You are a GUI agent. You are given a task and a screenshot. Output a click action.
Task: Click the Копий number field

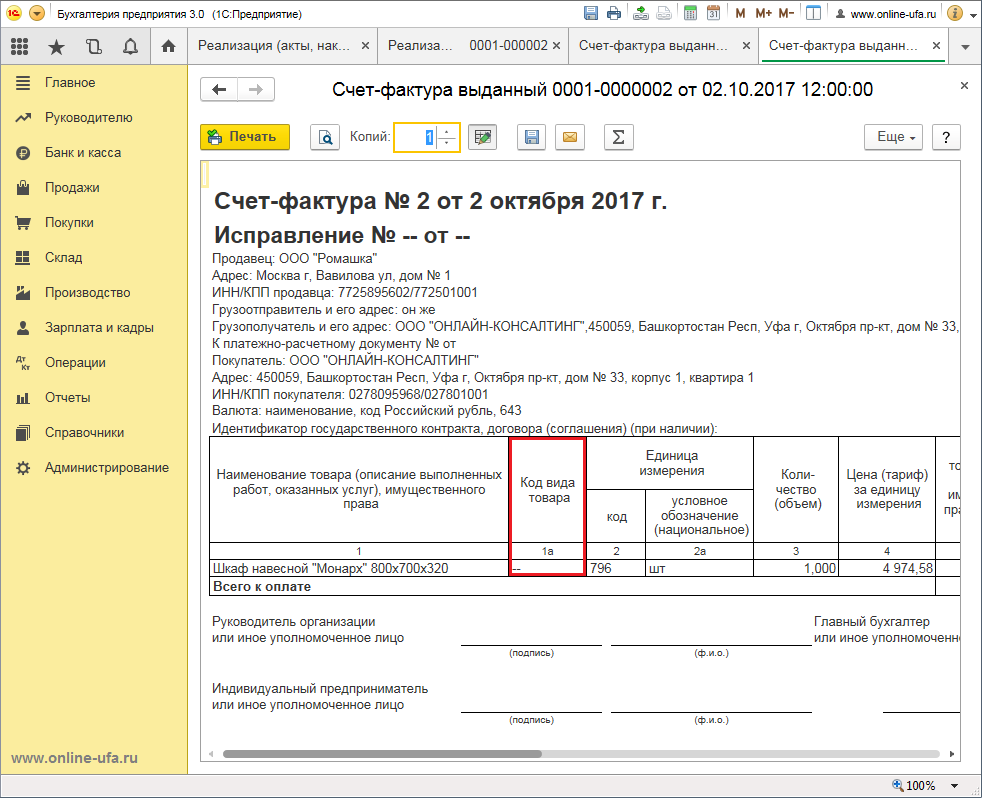tap(416, 137)
